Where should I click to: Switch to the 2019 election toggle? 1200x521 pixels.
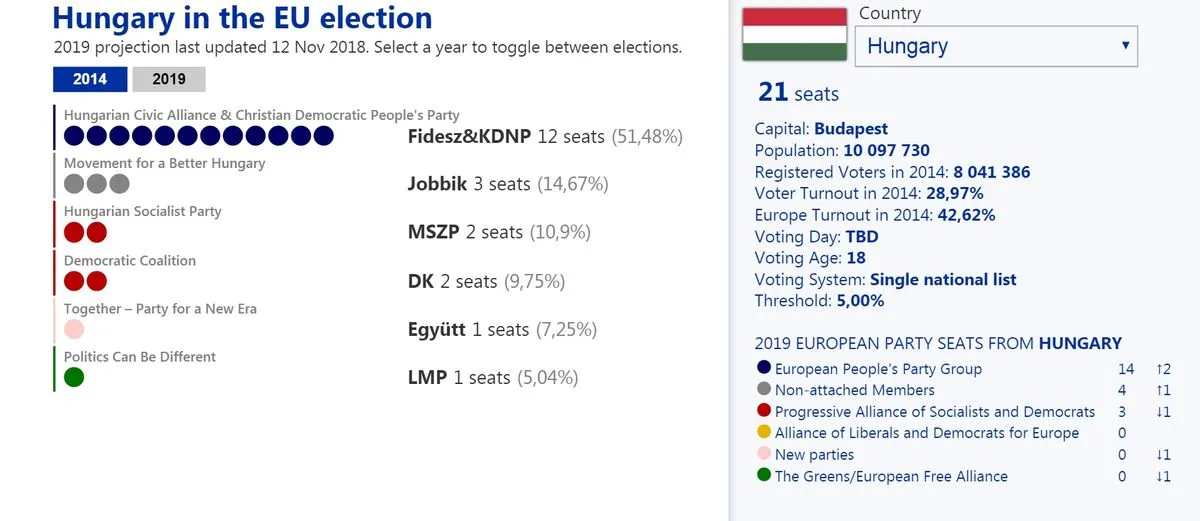[169, 80]
